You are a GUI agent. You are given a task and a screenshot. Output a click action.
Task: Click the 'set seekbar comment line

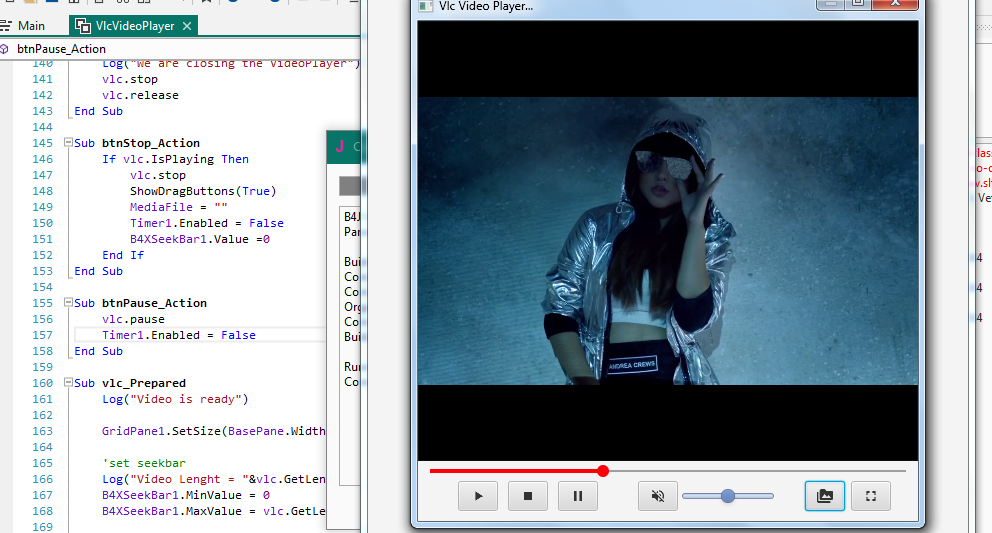pos(144,463)
